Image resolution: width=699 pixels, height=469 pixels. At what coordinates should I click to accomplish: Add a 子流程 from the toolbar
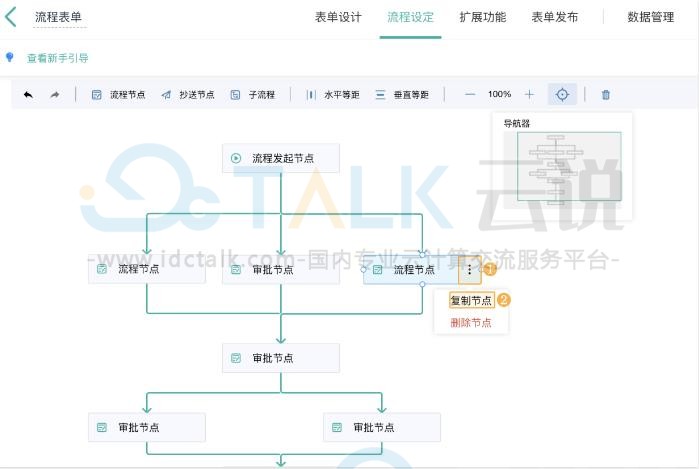pos(252,95)
